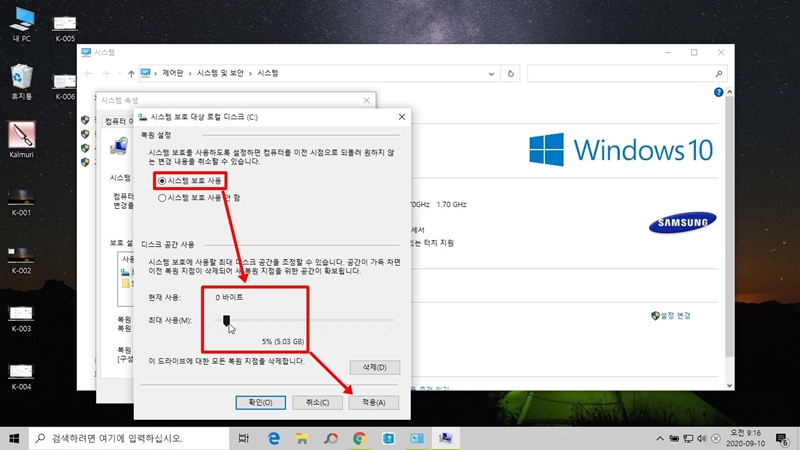Select the K-004 desktop file
Image resolution: width=800 pixels, height=450 pixels.
[21, 377]
